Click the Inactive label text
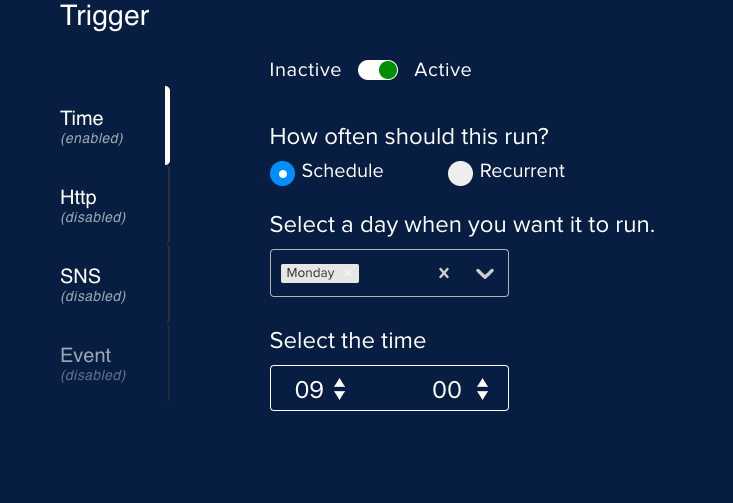Image resolution: width=733 pixels, height=503 pixels. click(305, 70)
